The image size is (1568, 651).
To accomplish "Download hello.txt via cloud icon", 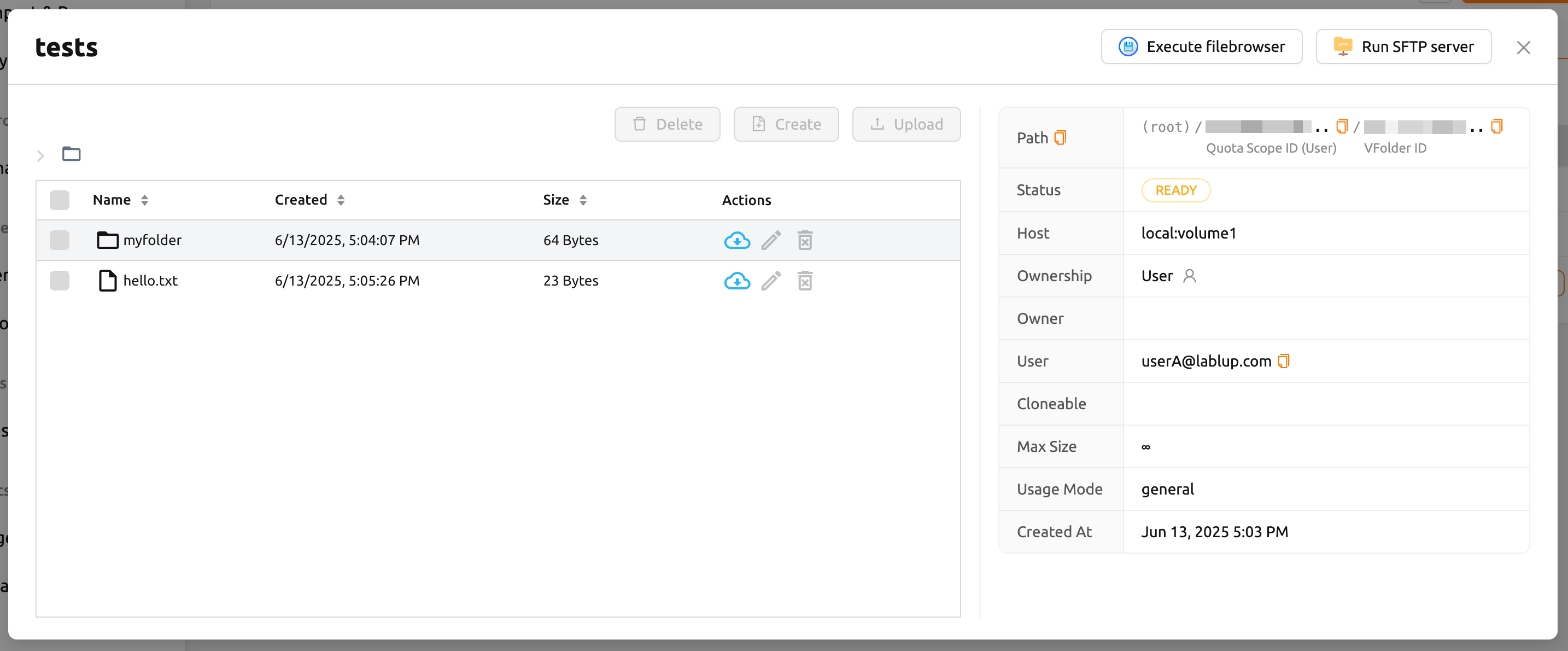I will click(736, 281).
